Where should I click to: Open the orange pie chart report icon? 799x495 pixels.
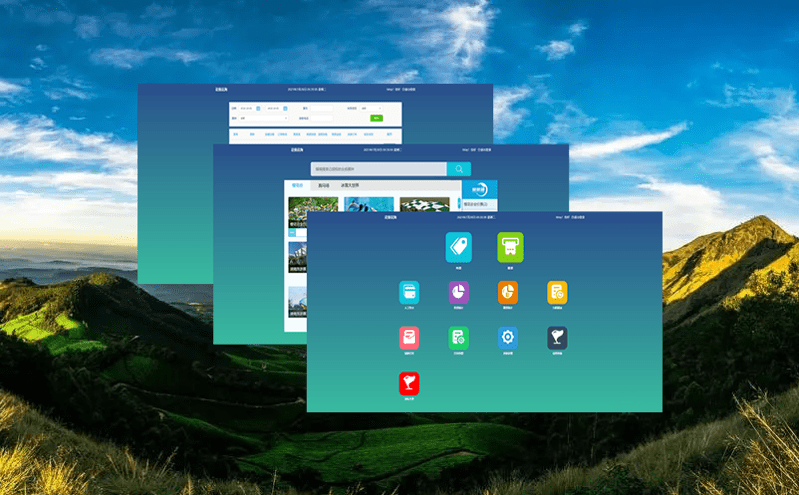tap(508, 292)
